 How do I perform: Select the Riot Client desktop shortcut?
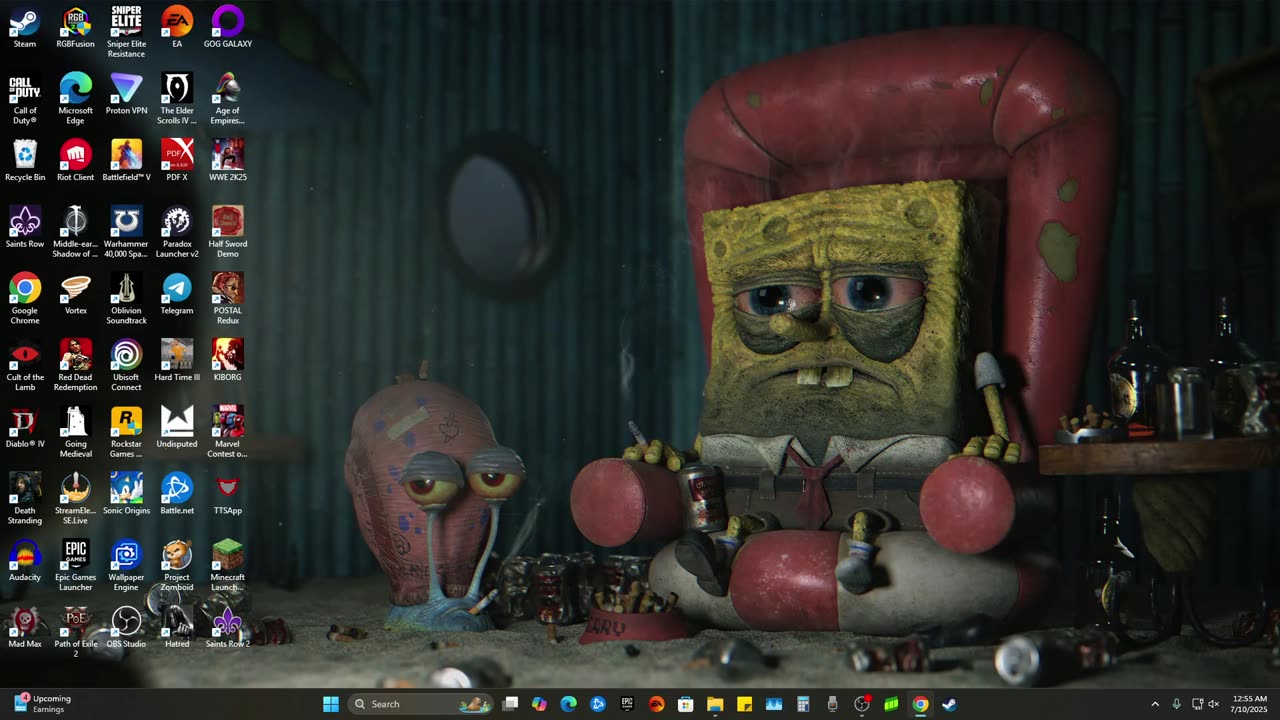point(76,161)
